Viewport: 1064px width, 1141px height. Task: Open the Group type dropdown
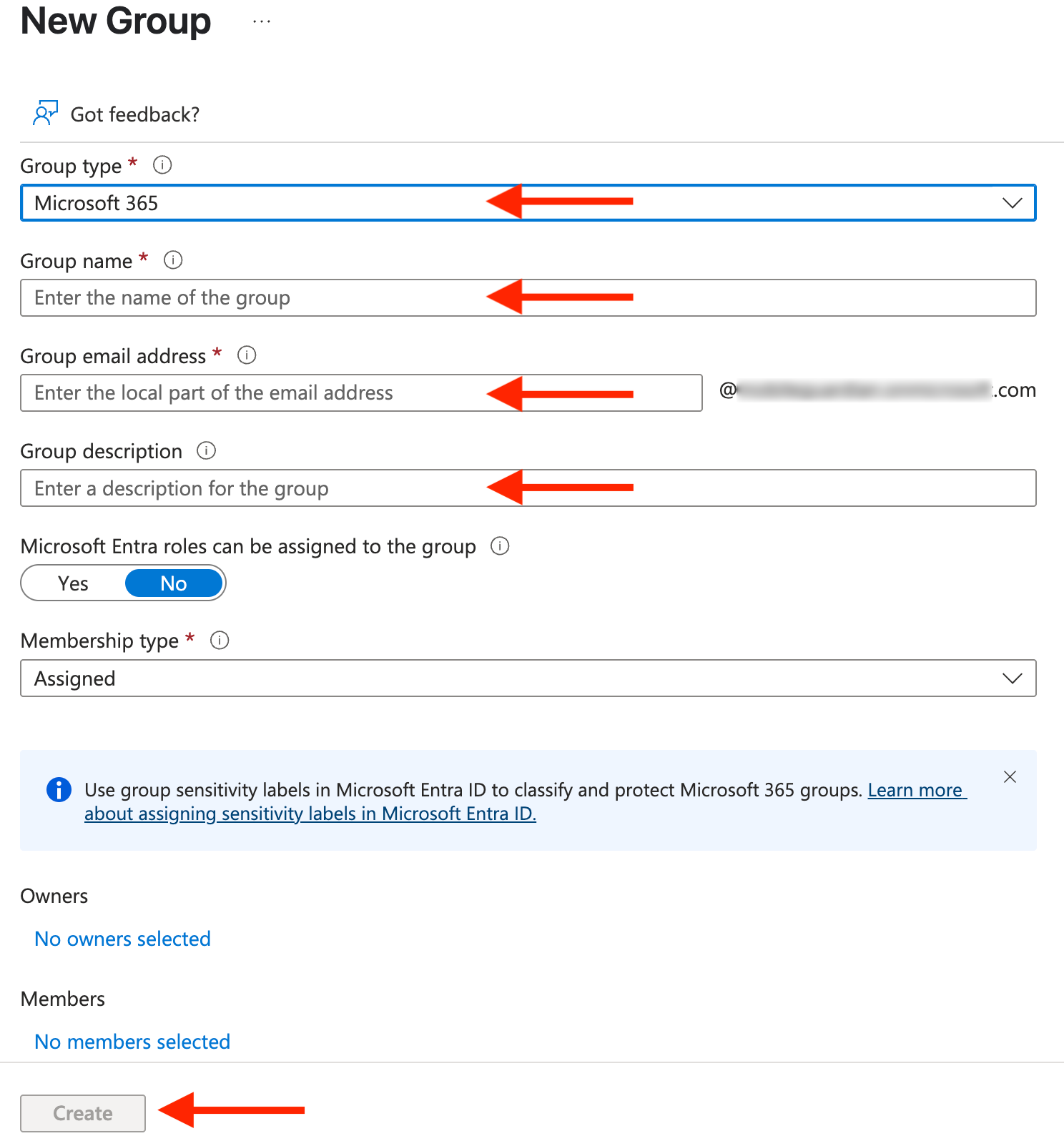pos(528,203)
